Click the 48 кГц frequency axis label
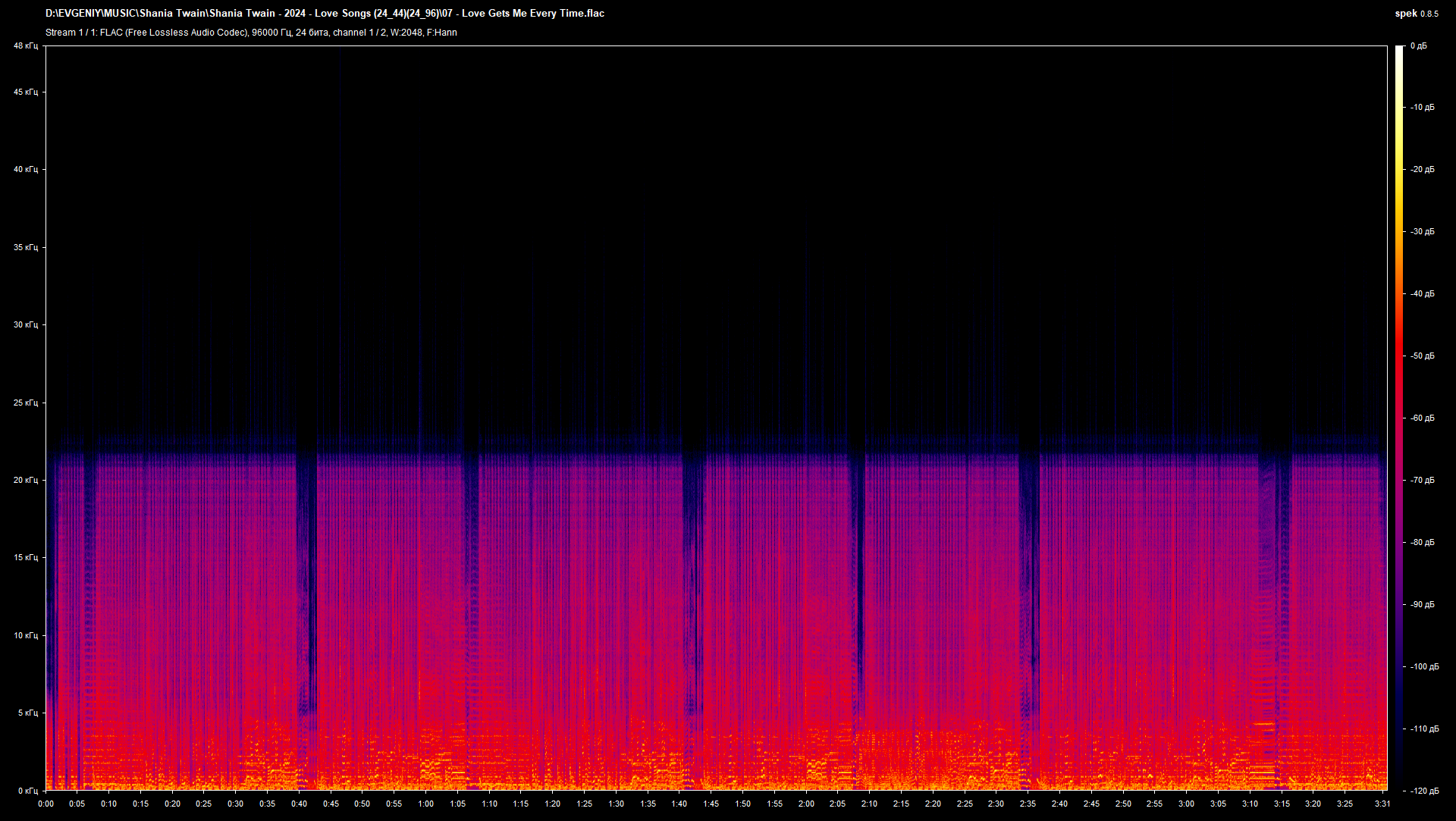The image size is (1456, 821). [25, 46]
